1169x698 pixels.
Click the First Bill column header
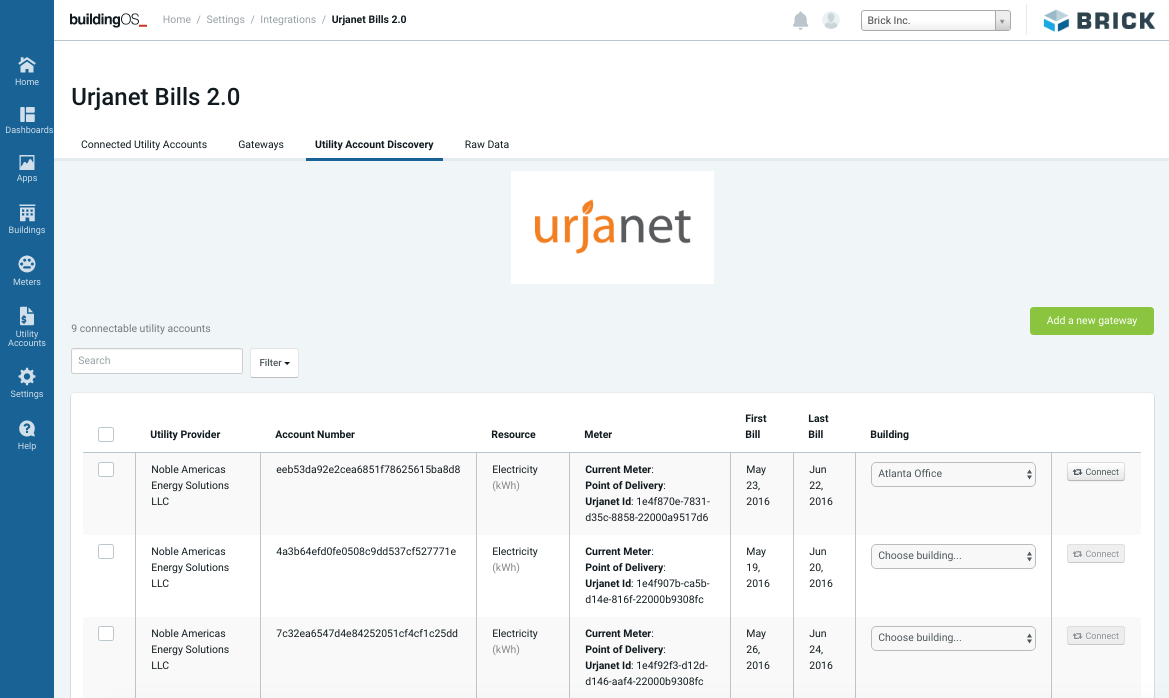click(x=755, y=427)
